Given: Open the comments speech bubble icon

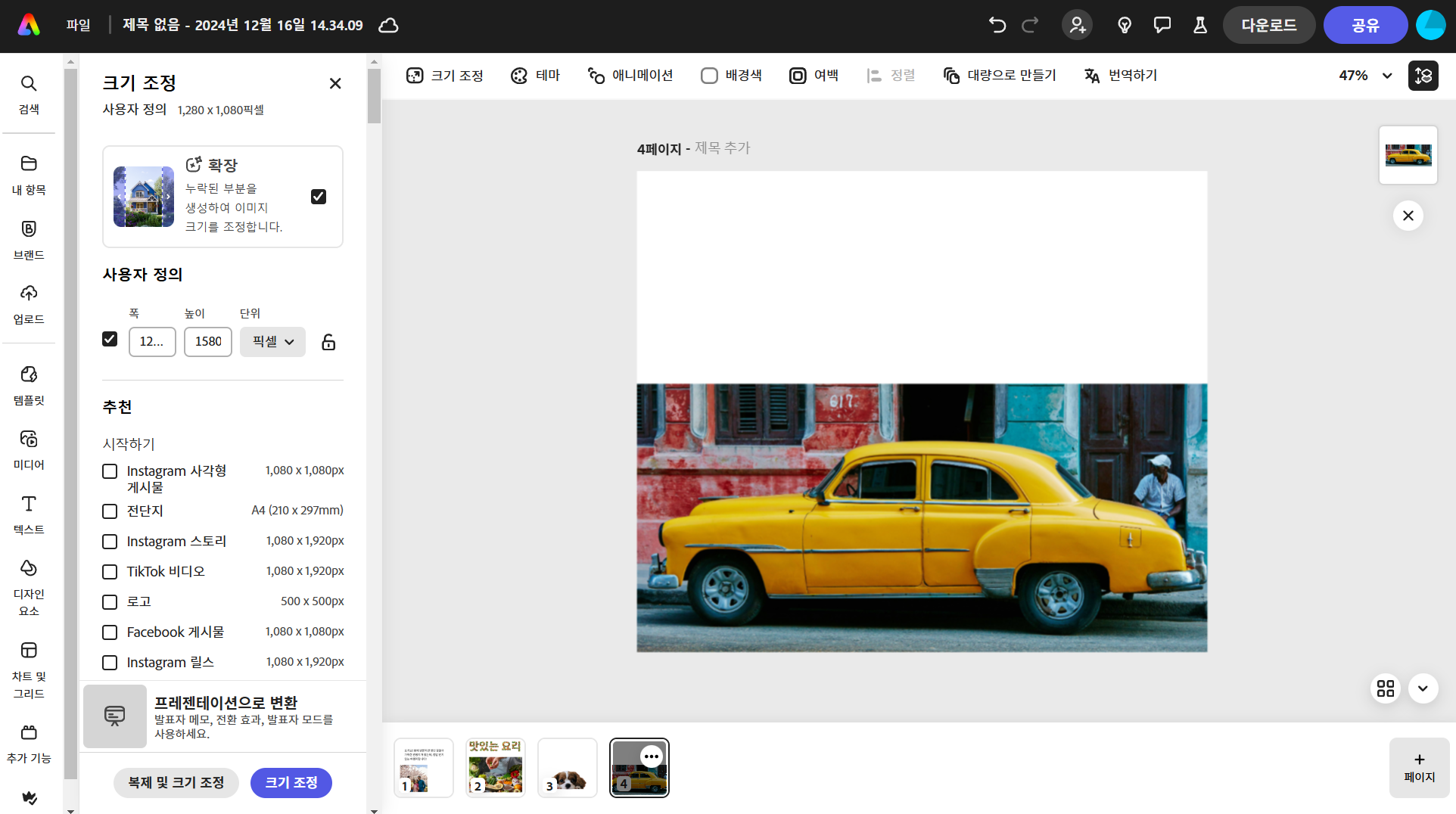Looking at the screenshot, I should 1162,25.
